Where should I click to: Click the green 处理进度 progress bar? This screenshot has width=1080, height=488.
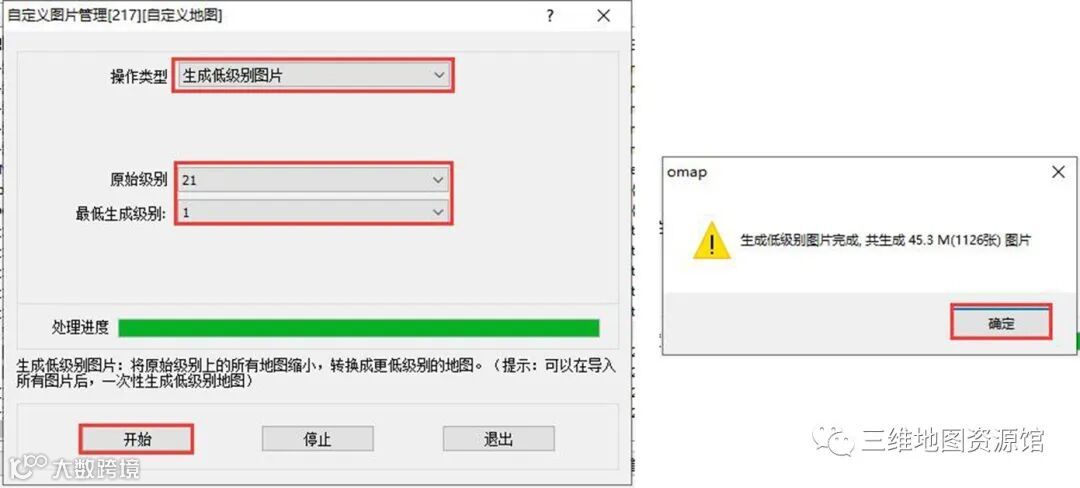[x=359, y=328]
